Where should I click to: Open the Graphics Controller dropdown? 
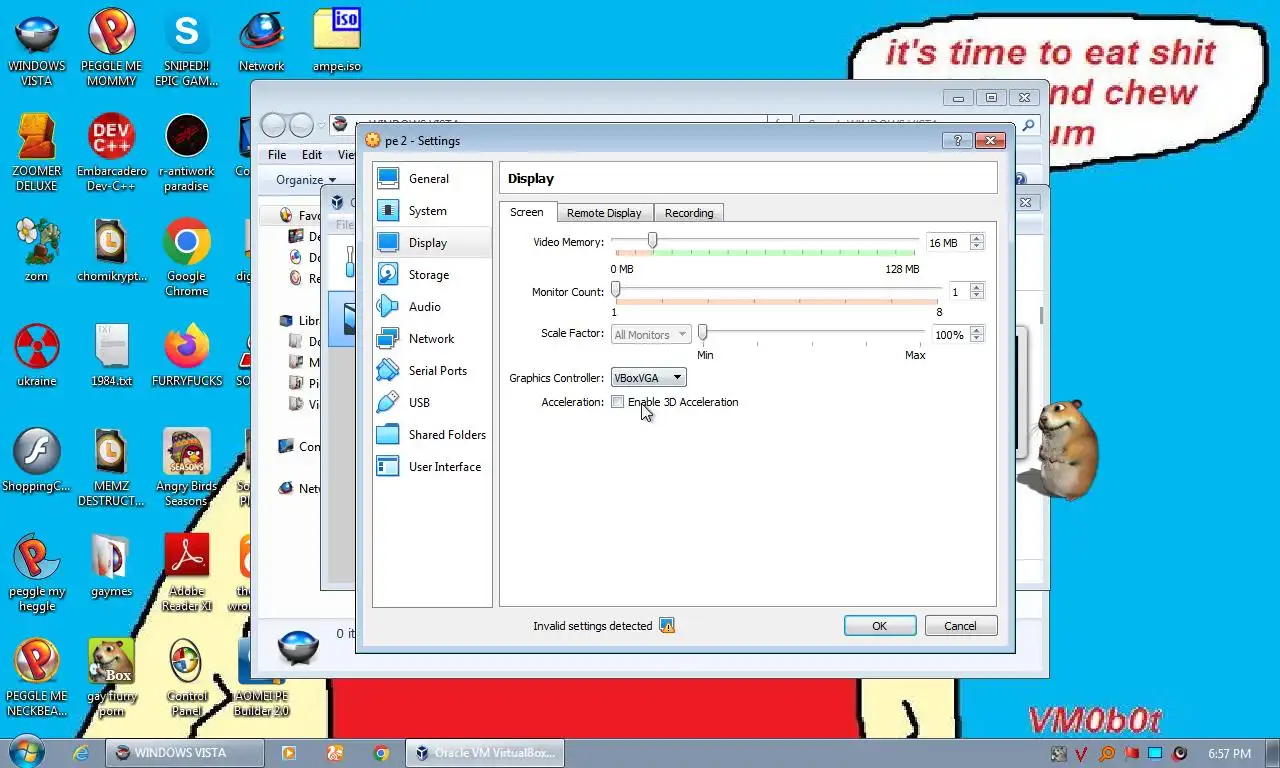coord(649,378)
